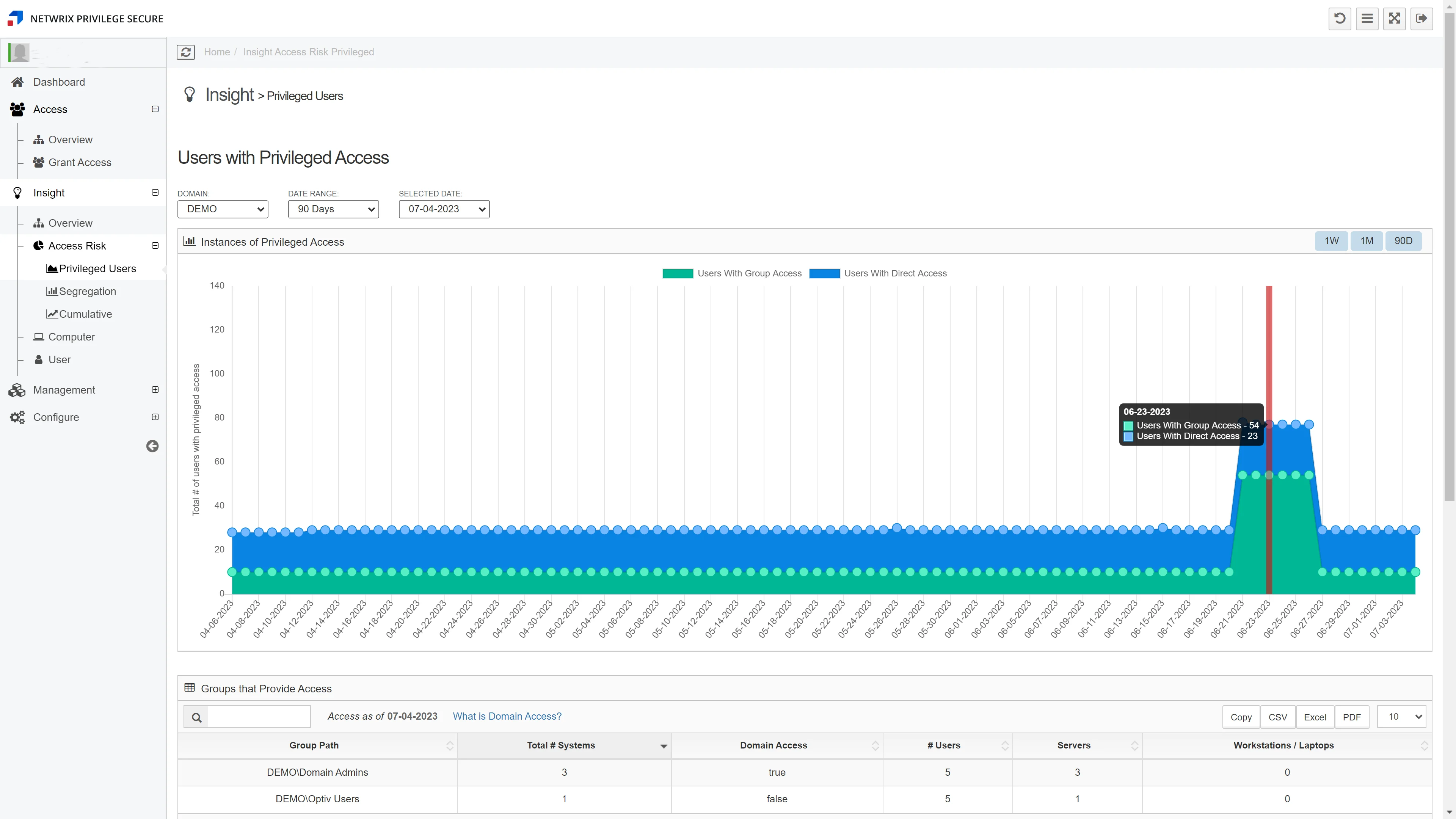
Task: Collapse the Insight section using the minus box
Action: (155, 193)
